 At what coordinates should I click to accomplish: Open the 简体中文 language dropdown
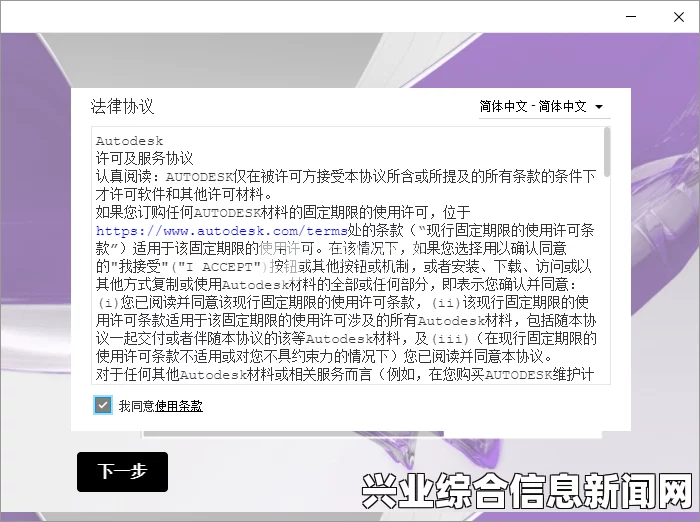[x=544, y=106]
